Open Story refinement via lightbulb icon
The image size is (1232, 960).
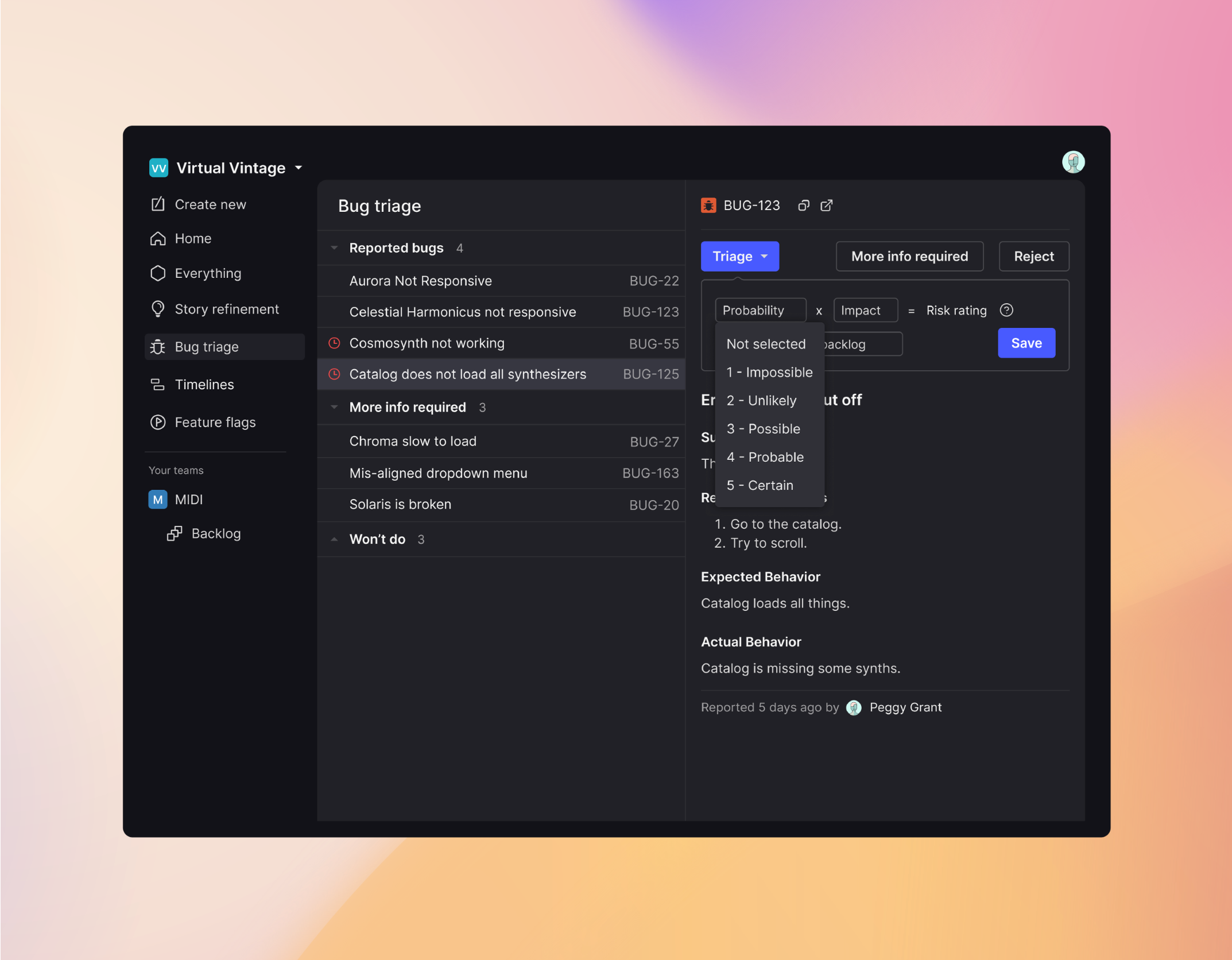click(x=158, y=309)
